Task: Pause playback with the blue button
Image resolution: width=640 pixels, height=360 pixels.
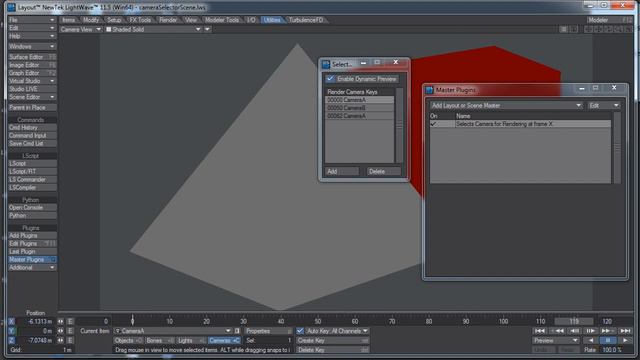Action: pyautogui.click(x=608, y=340)
